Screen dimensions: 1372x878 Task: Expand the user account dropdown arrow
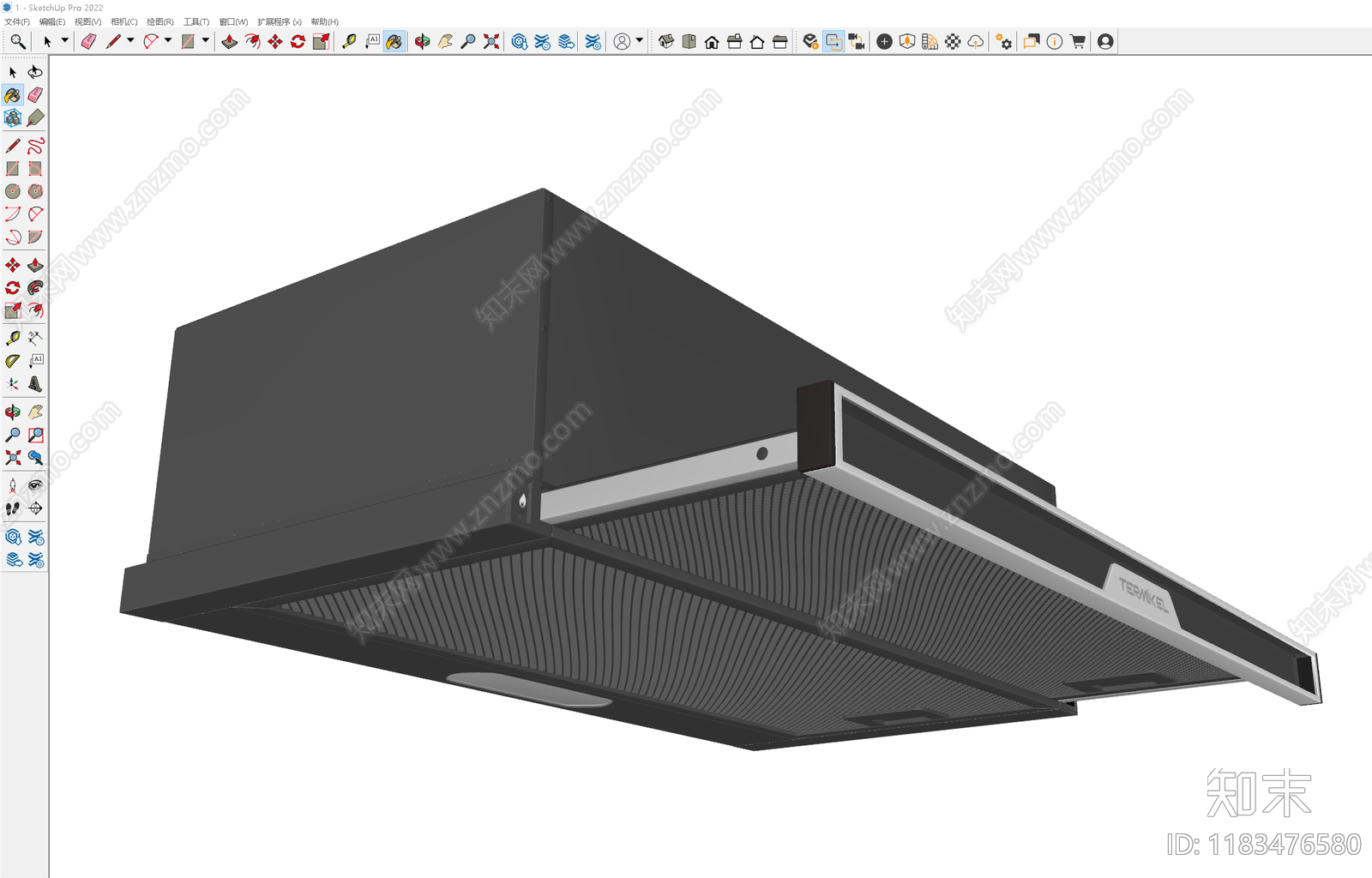pyautogui.click(x=640, y=40)
